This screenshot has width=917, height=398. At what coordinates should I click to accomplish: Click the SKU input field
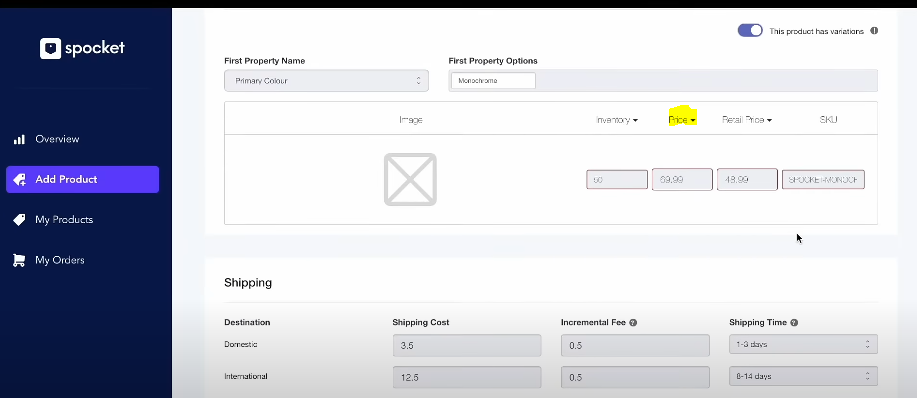(x=823, y=179)
